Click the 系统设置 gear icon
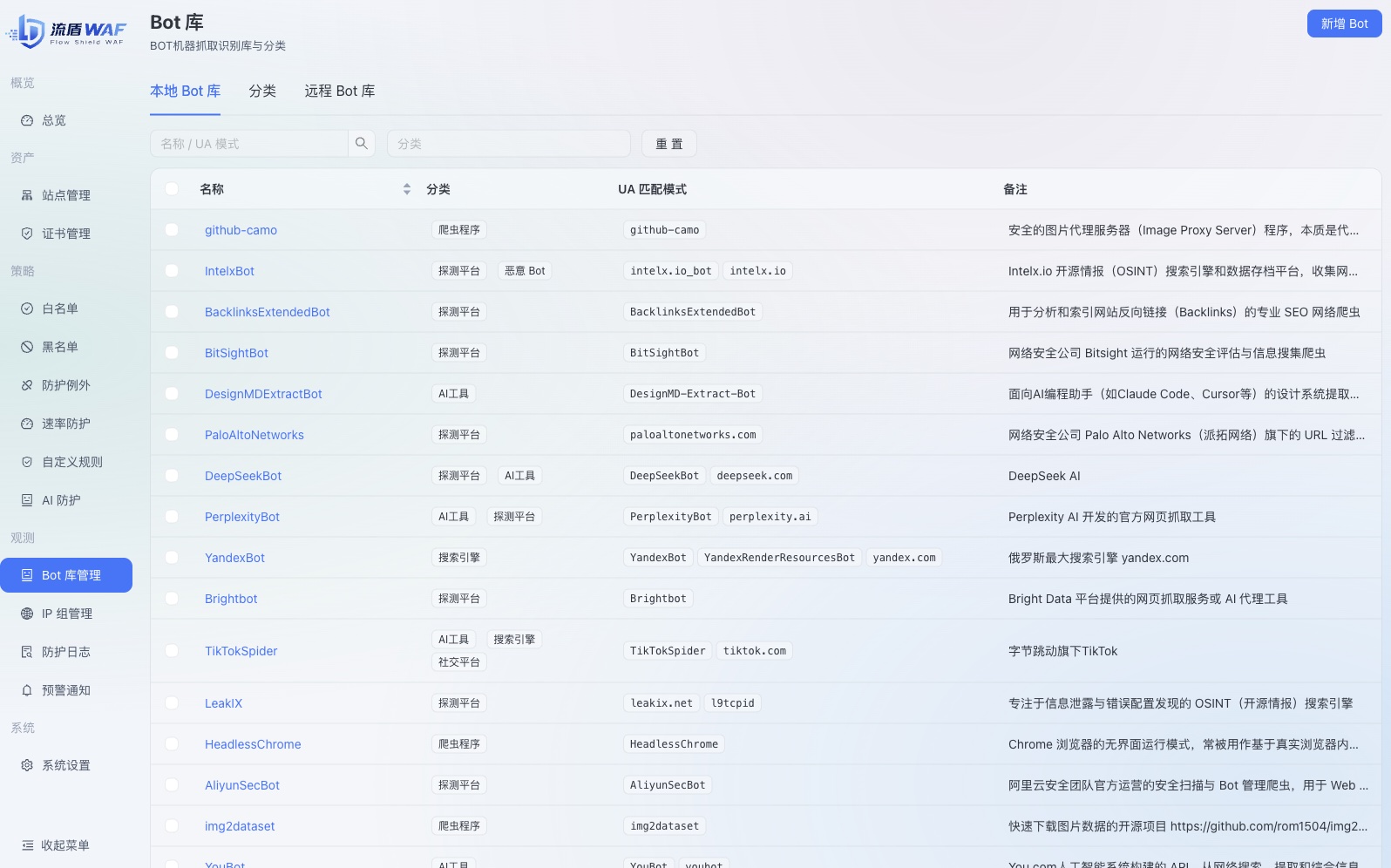The height and width of the screenshot is (868, 1391). (27, 765)
